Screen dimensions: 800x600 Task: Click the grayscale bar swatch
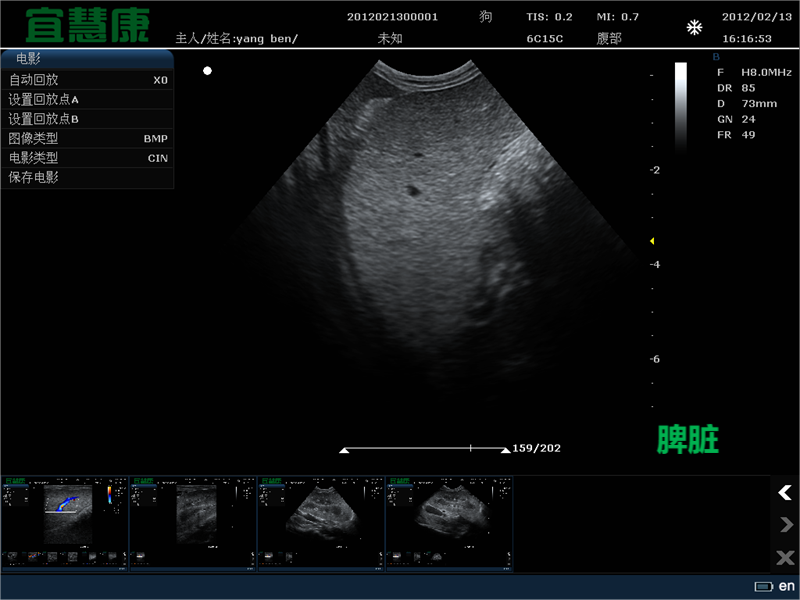coord(680,106)
